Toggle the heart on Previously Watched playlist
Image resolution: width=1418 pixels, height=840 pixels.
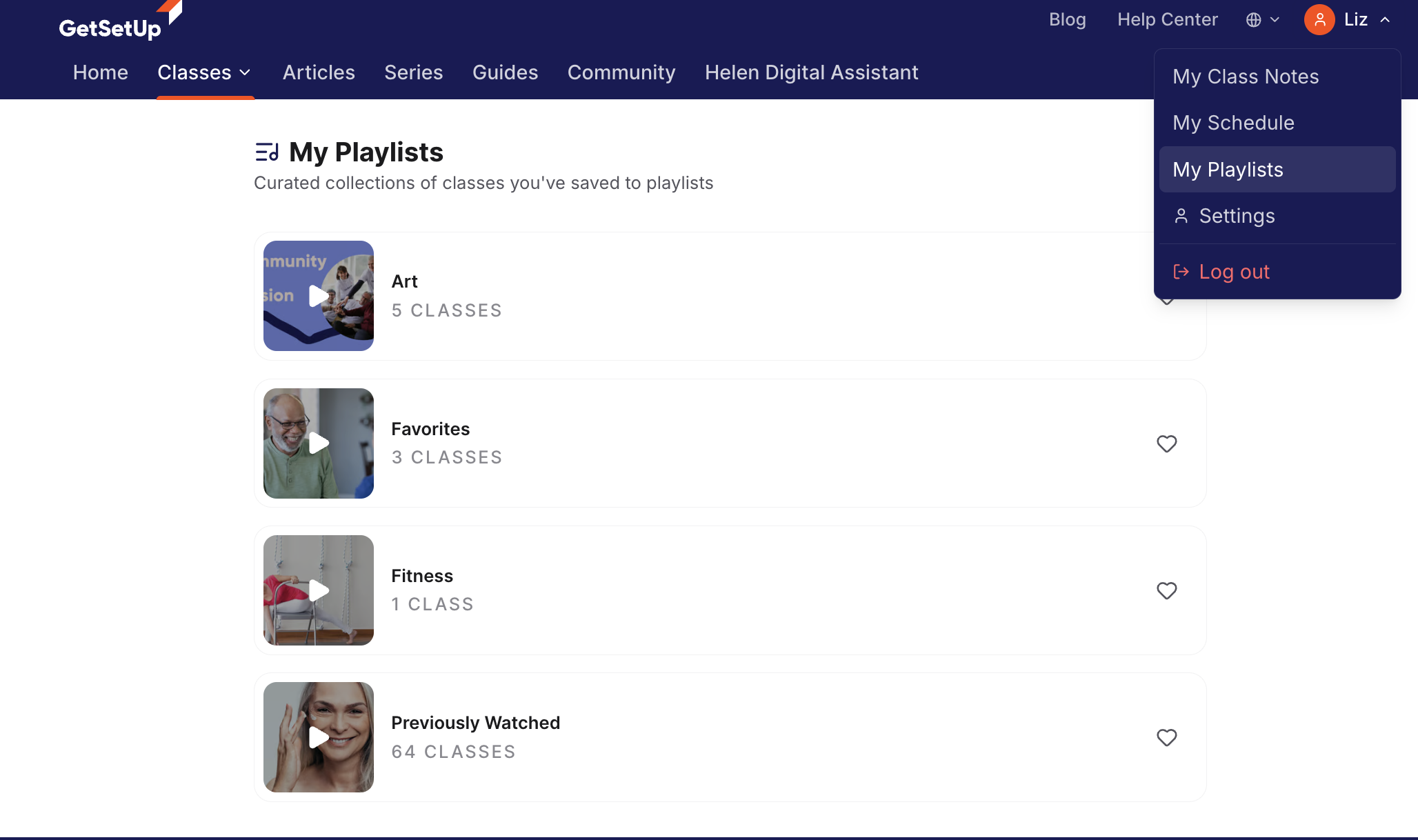(x=1166, y=737)
